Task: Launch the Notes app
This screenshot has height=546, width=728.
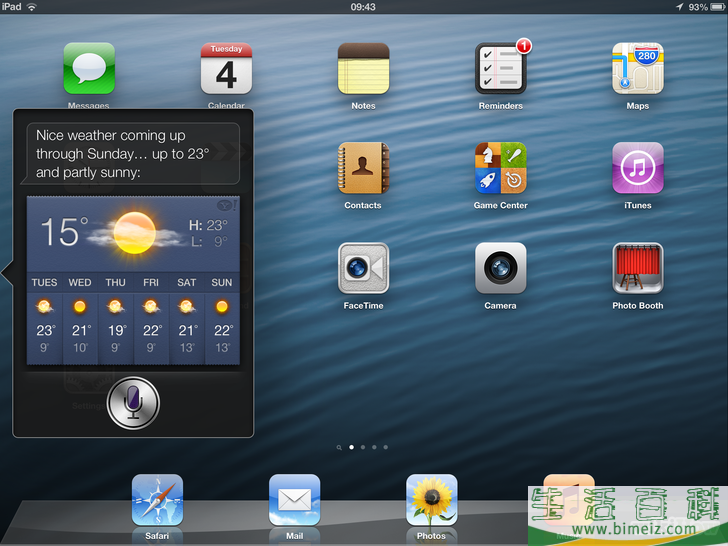Action: pos(364,69)
